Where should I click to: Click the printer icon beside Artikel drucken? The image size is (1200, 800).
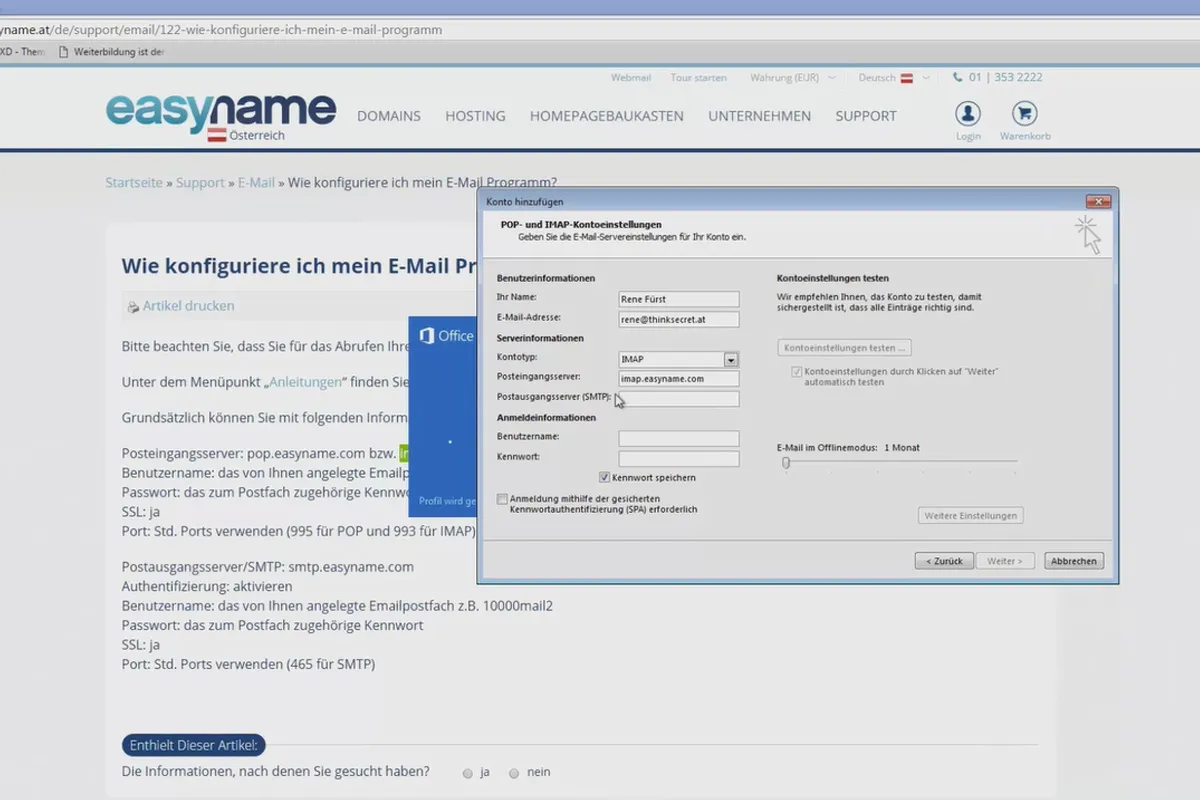(133, 307)
